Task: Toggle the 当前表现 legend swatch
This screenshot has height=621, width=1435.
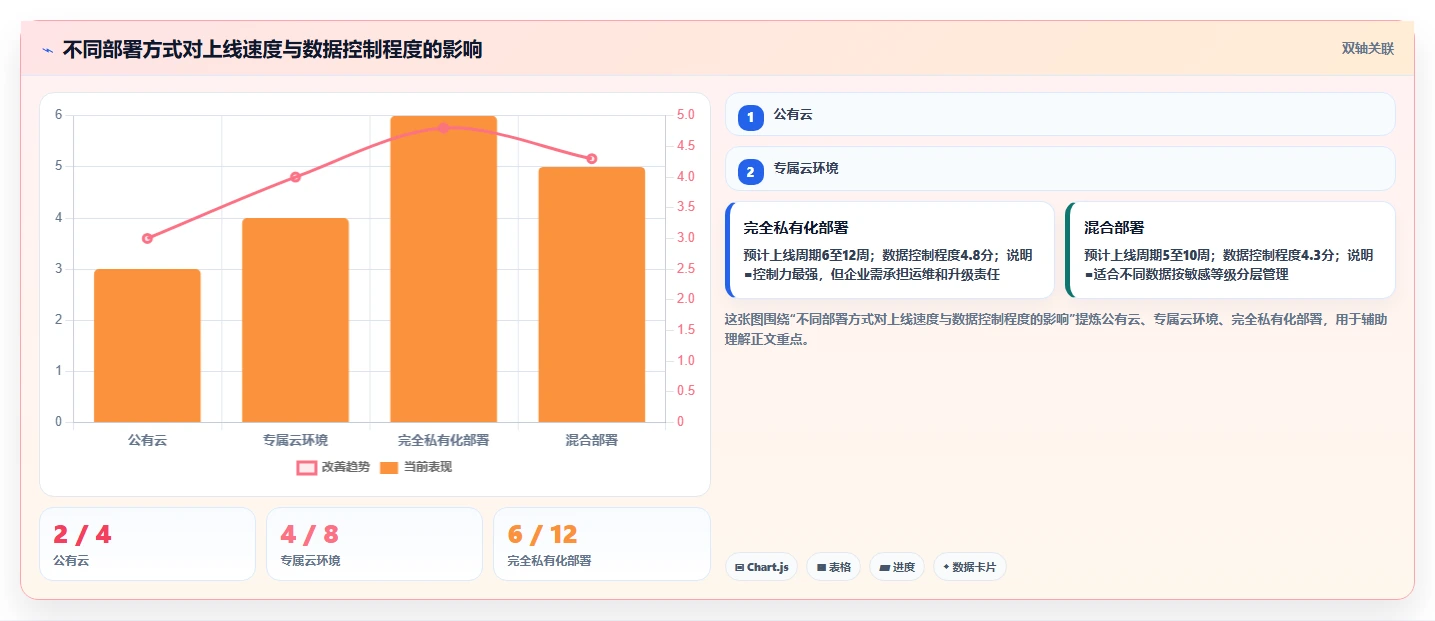Action: click(389, 467)
